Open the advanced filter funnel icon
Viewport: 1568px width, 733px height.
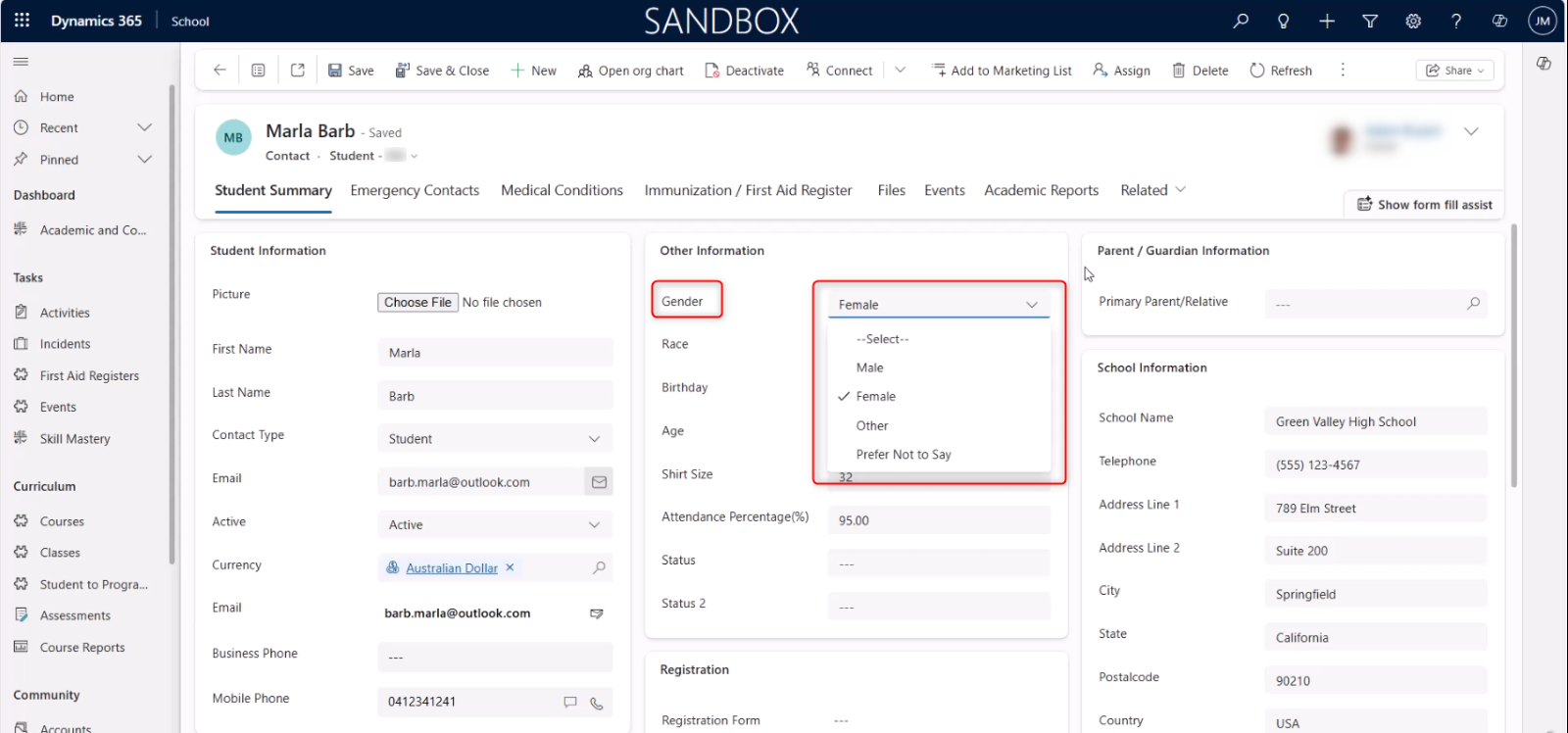(x=1370, y=21)
